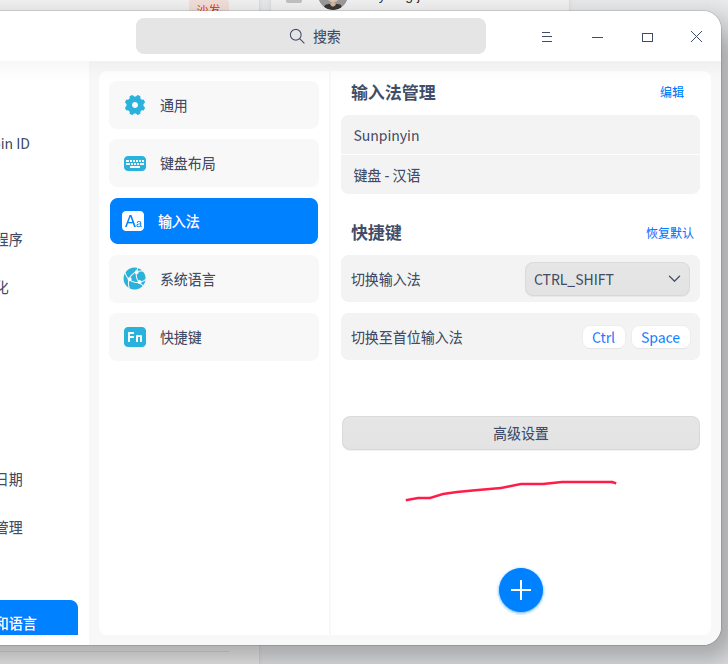Click the globe icon for 系统语言
728x664 pixels.
pyautogui.click(x=135, y=279)
